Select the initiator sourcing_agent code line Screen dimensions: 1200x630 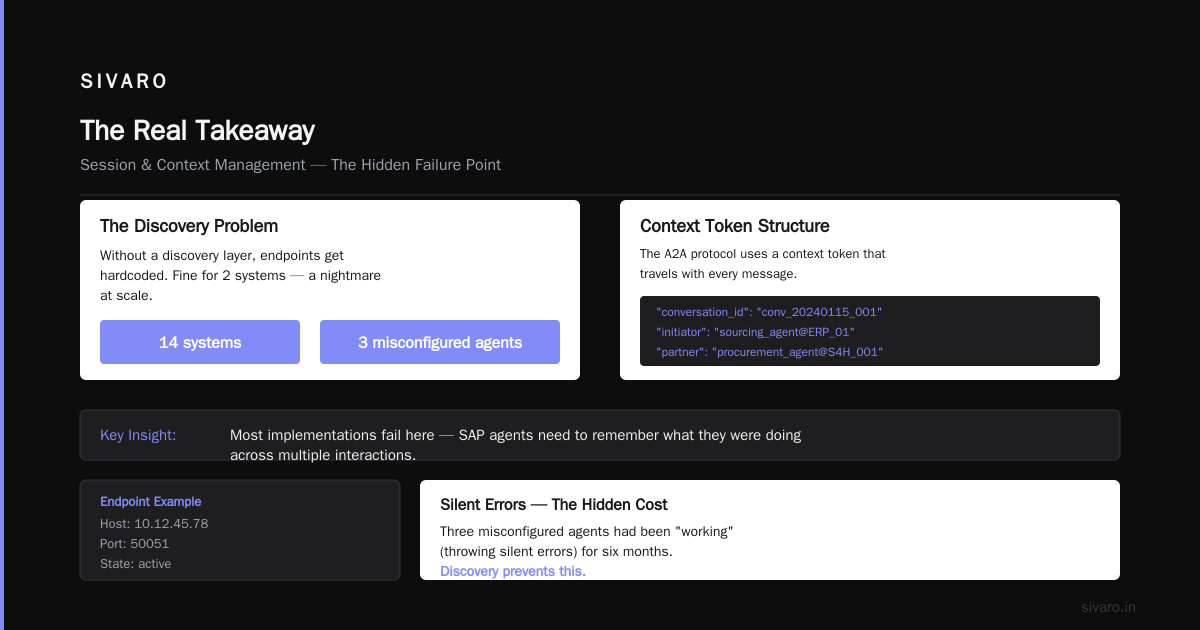click(x=756, y=332)
